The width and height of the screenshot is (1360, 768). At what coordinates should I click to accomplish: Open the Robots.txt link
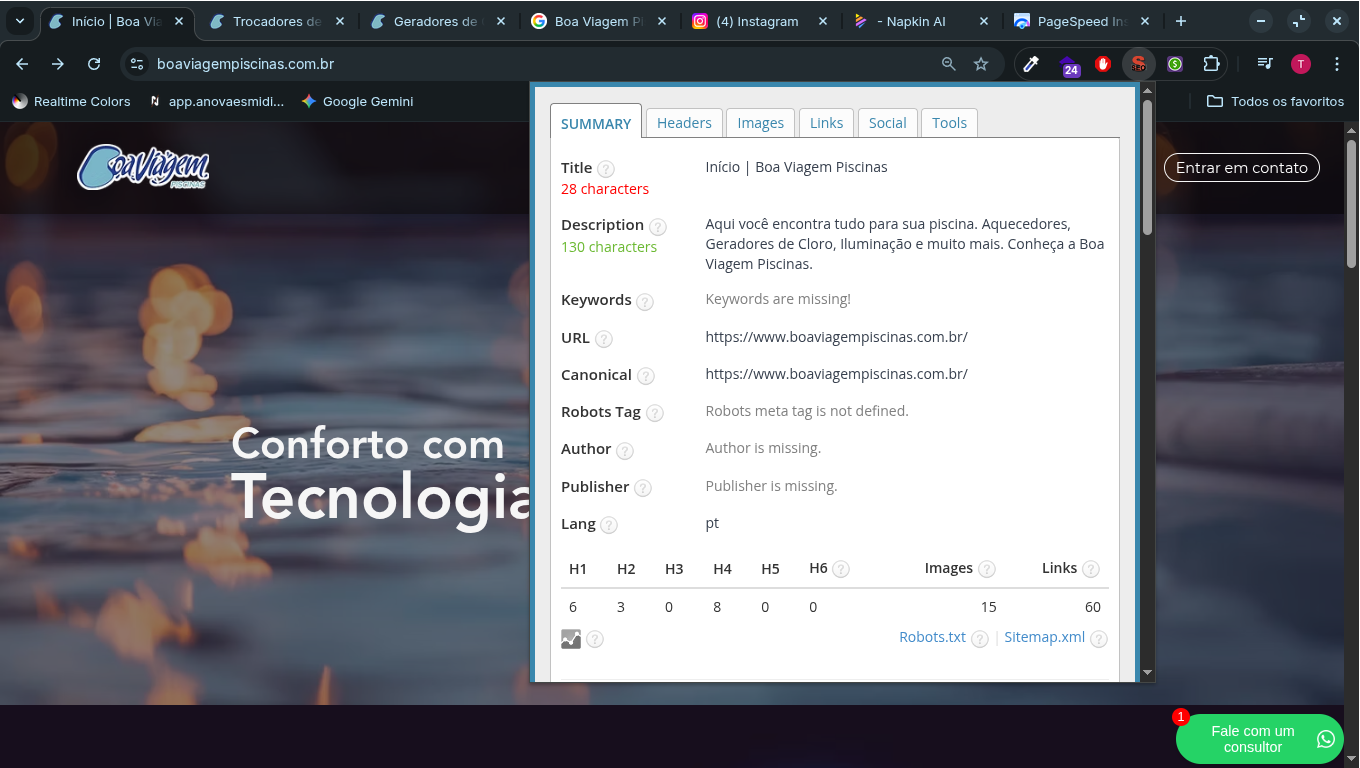click(x=932, y=637)
